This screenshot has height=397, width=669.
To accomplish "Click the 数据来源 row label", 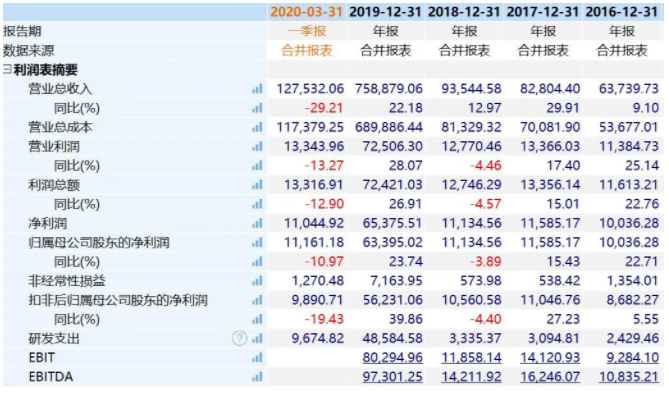I will [29, 50].
